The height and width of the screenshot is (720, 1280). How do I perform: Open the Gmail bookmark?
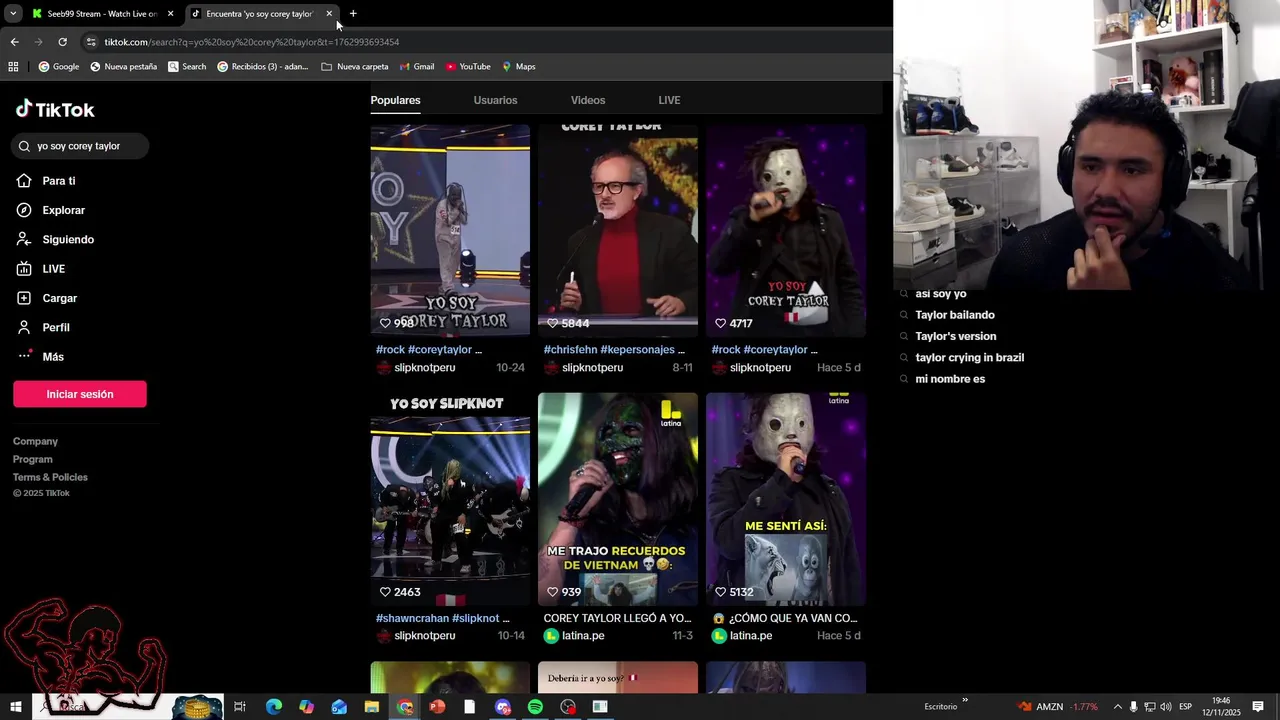pyautogui.click(x=417, y=67)
